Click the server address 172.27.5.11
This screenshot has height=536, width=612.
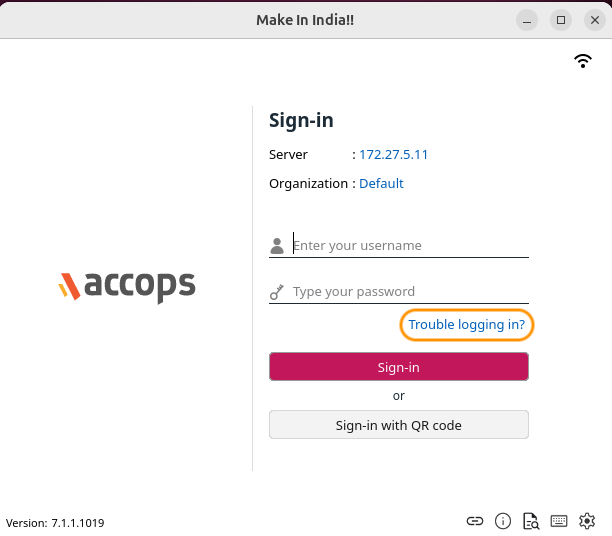pyautogui.click(x=394, y=155)
